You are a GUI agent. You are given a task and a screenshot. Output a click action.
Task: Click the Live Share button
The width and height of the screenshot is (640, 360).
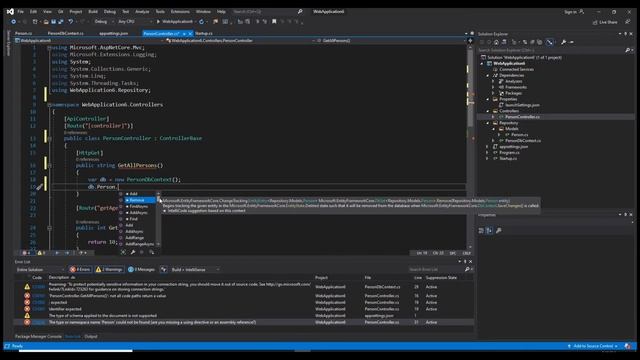[605, 22]
